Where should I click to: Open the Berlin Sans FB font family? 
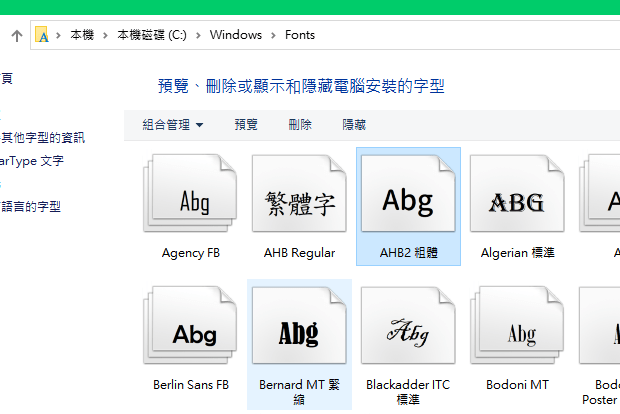(191, 333)
